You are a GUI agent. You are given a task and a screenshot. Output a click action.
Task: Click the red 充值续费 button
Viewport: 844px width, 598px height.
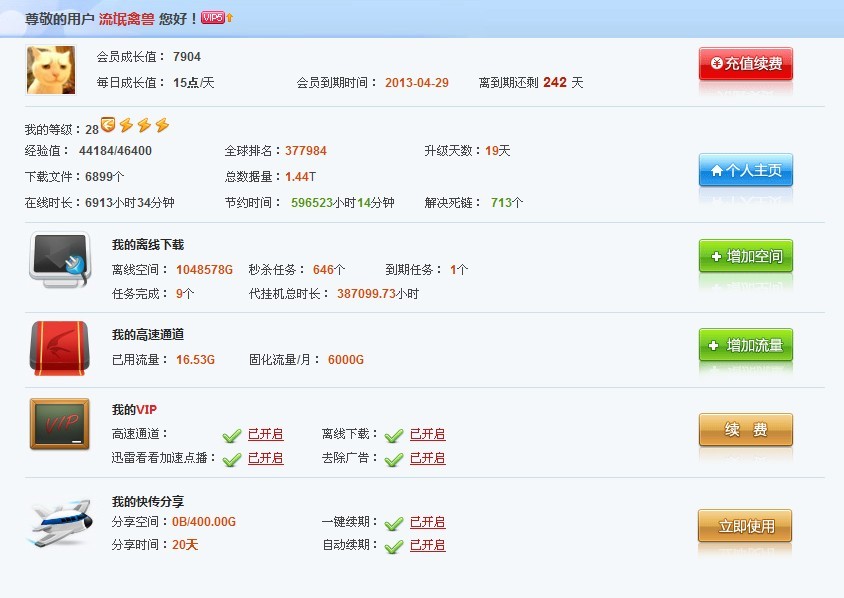coord(745,64)
